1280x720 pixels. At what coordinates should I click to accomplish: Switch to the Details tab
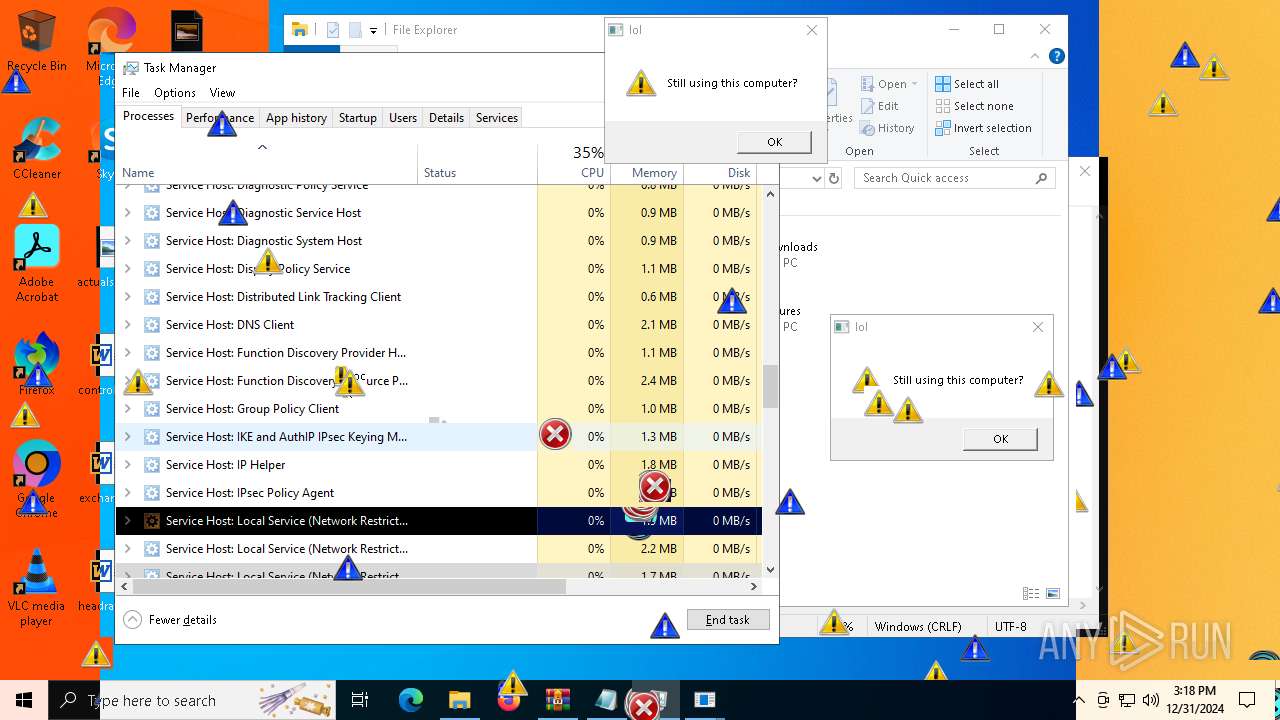[x=446, y=118]
